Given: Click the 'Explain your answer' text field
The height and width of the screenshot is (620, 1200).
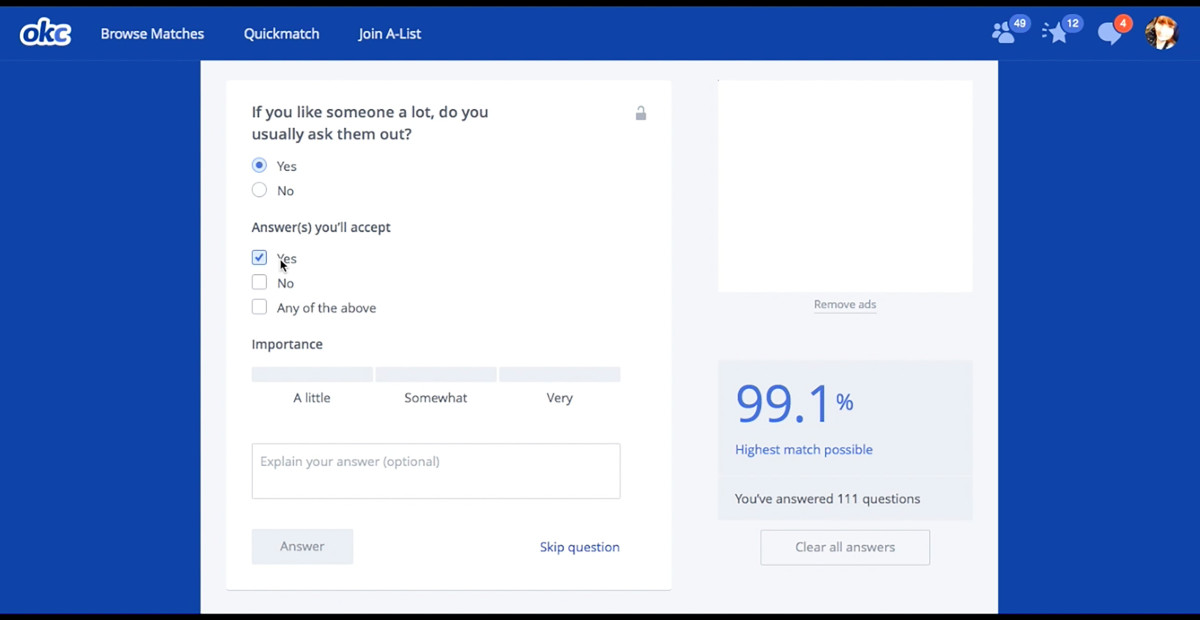Looking at the screenshot, I should coord(436,471).
